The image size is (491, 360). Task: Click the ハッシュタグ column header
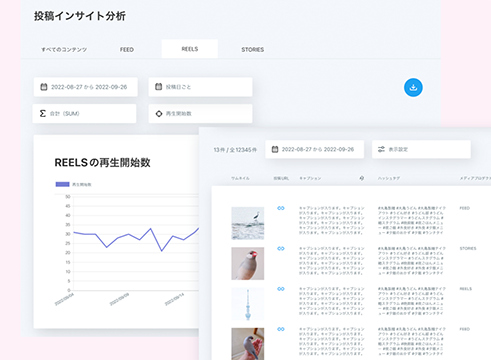click(x=389, y=178)
